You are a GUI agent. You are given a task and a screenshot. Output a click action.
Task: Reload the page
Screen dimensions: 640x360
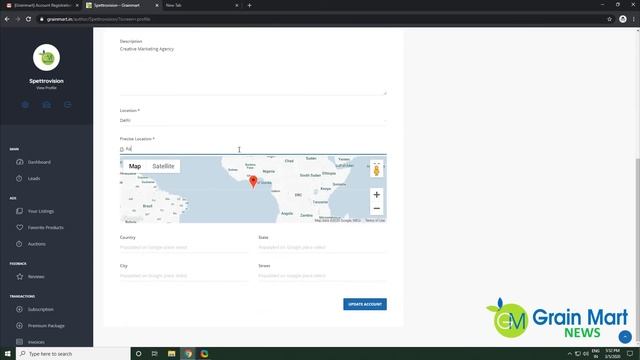point(29,19)
